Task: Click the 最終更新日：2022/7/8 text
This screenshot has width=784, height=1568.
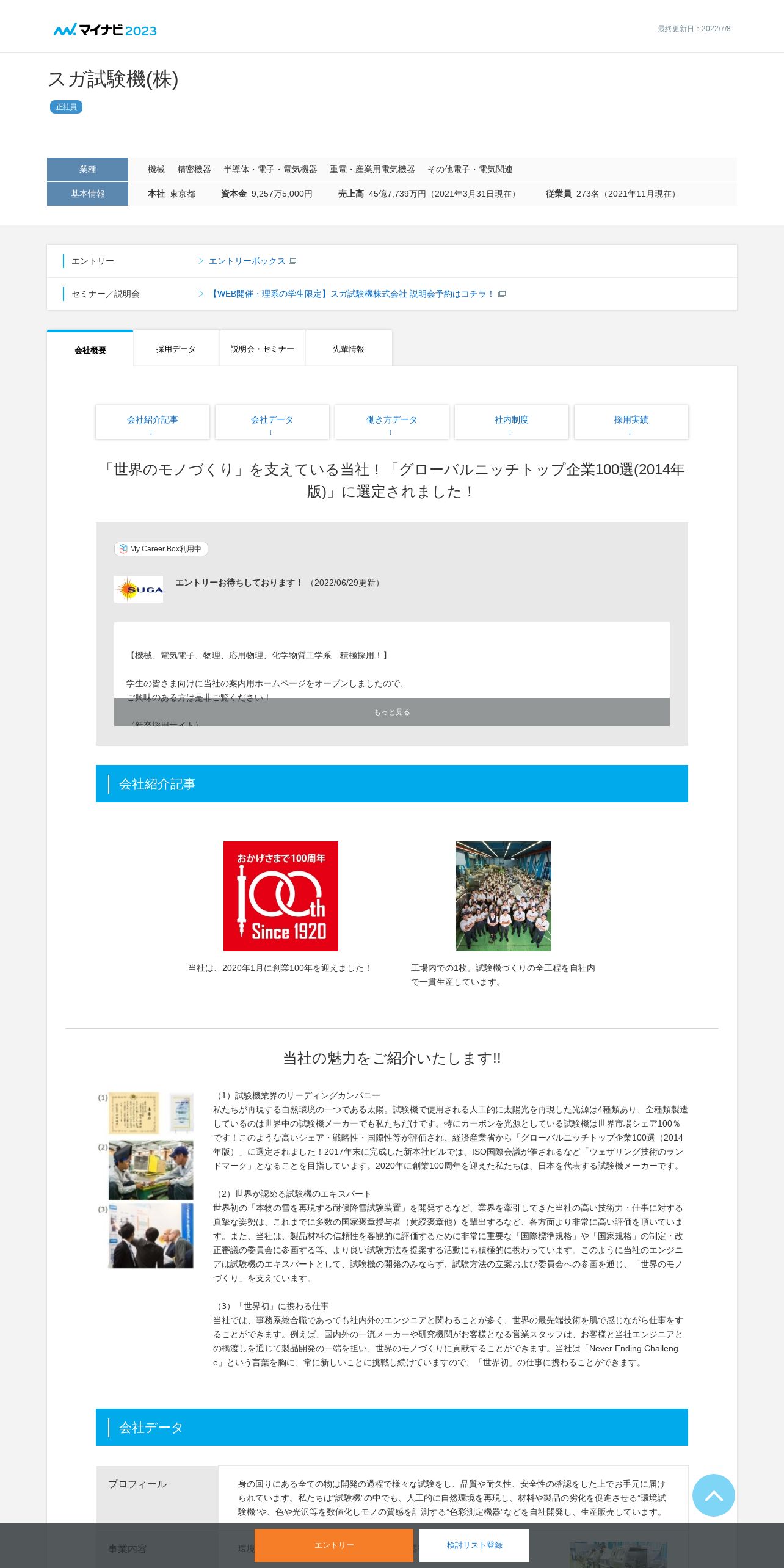Action: (694, 29)
